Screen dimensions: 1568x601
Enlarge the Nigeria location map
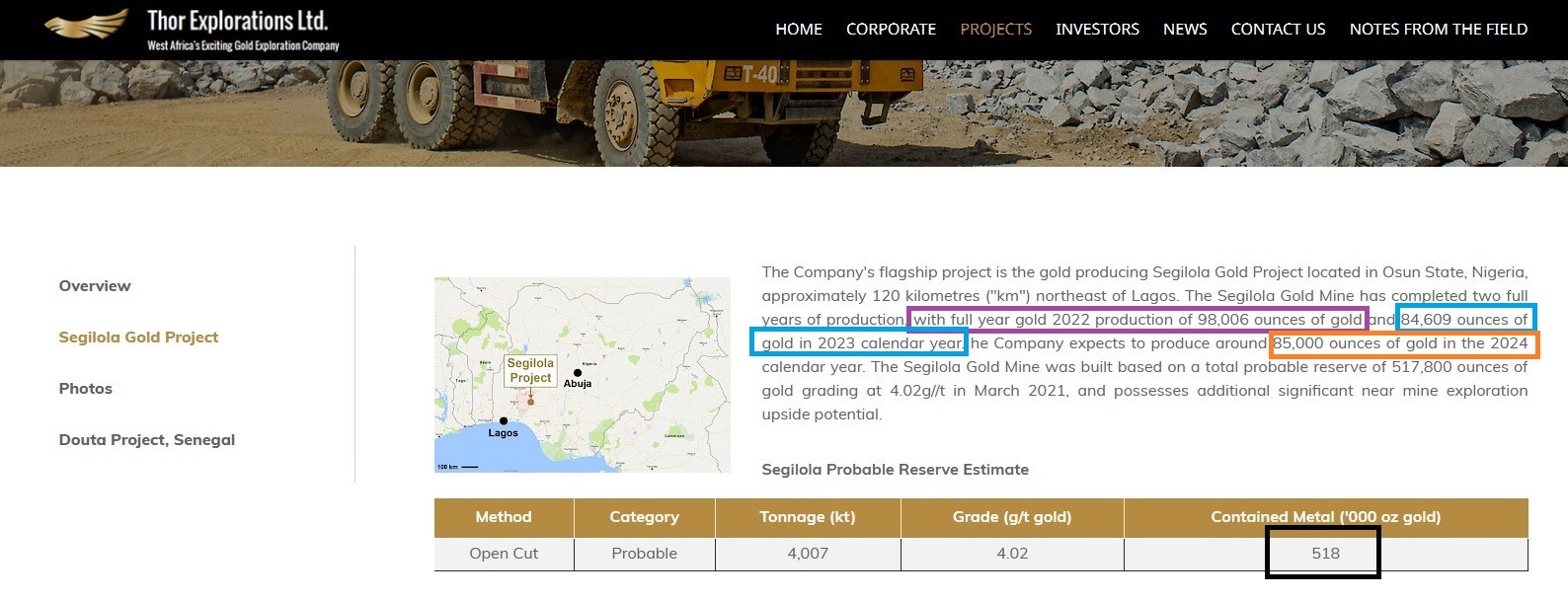click(583, 375)
